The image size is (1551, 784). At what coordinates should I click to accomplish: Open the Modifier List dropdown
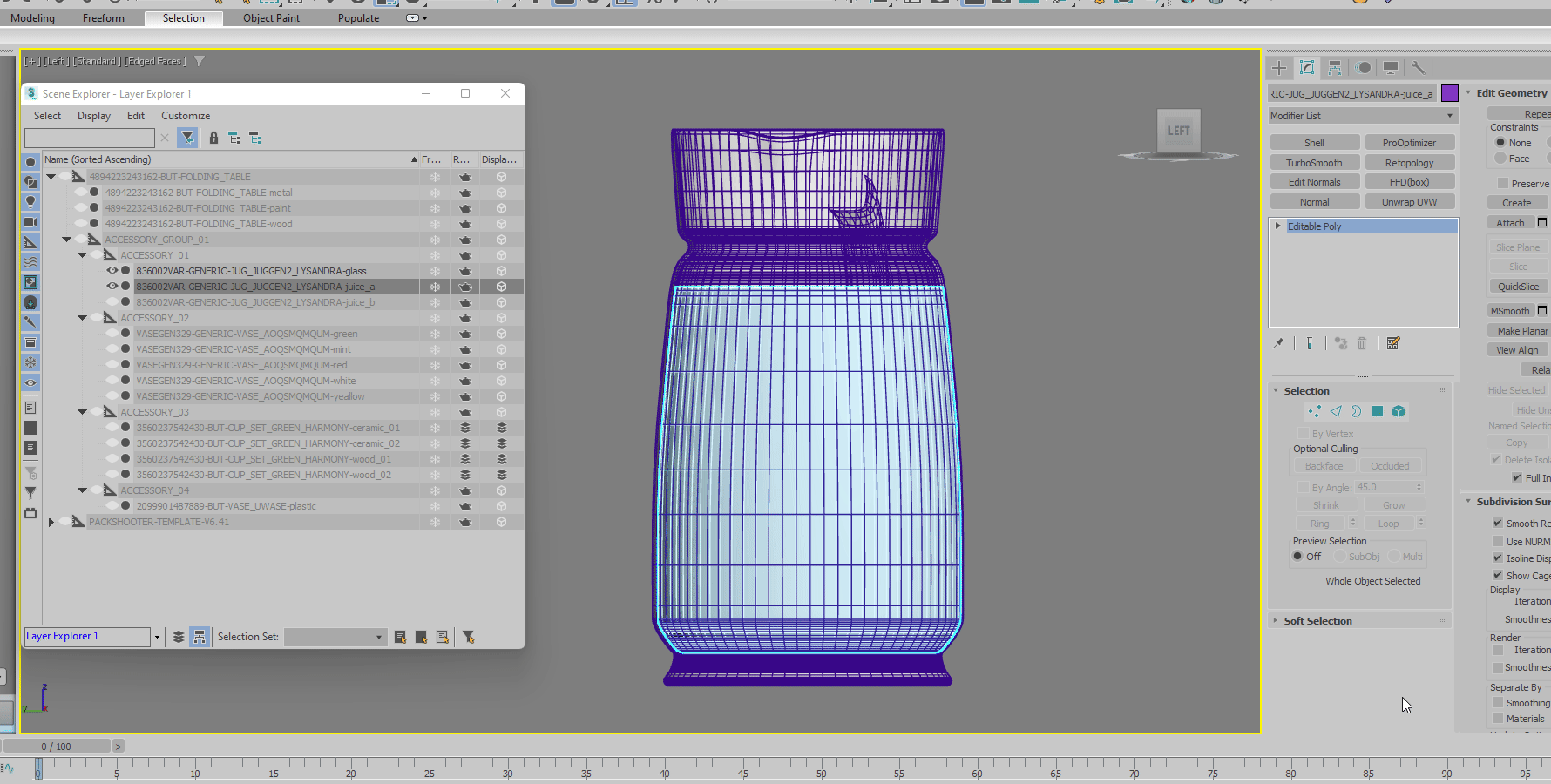click(1362, 116)
